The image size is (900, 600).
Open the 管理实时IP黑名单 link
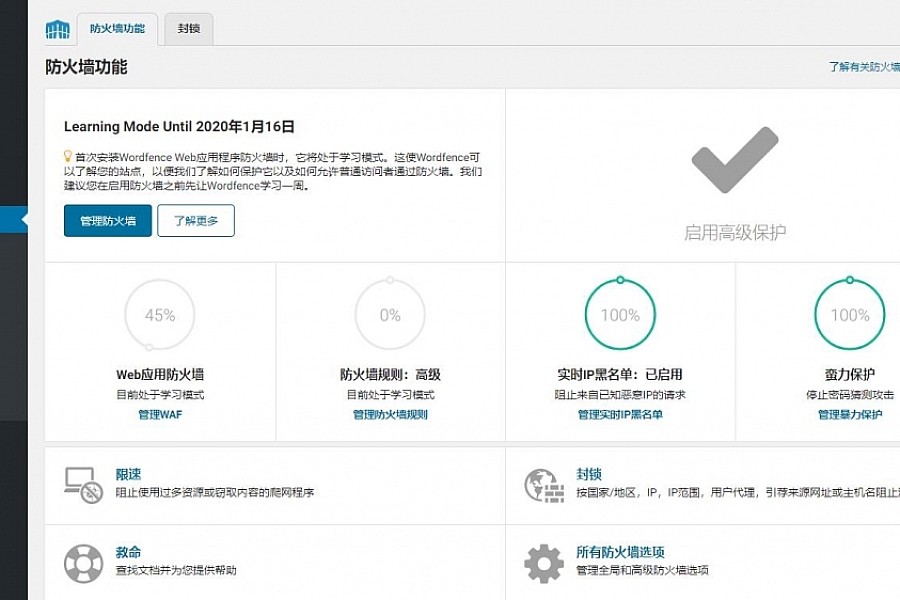pos(620,415)
